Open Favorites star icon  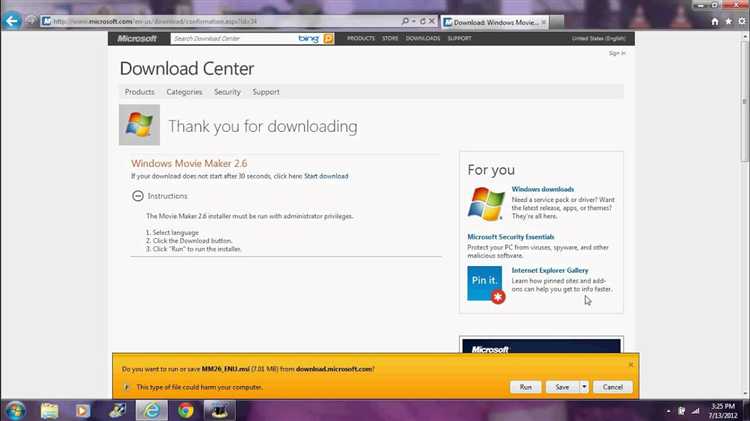click(728, 22)
